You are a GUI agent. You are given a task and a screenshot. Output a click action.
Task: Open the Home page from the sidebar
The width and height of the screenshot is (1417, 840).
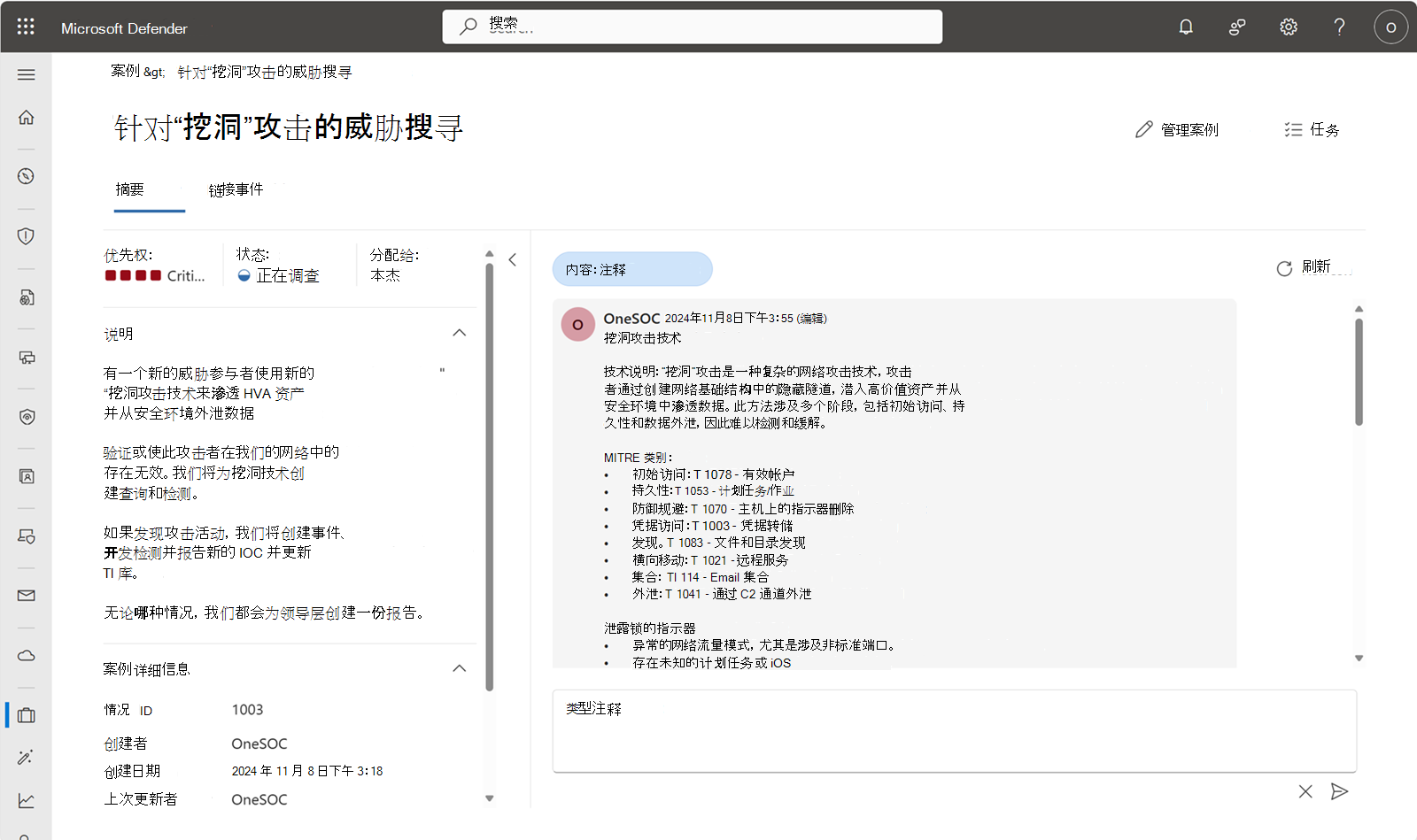(26, 116)
